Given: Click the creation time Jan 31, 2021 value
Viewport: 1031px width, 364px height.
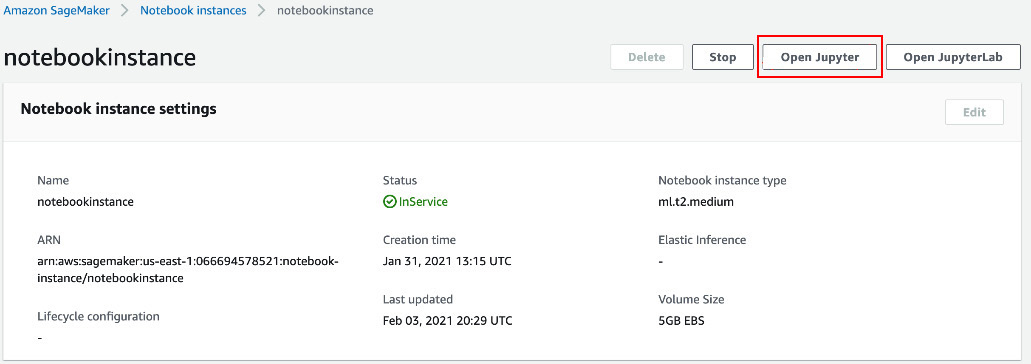Looking at the screenshot, I should 447,262.
